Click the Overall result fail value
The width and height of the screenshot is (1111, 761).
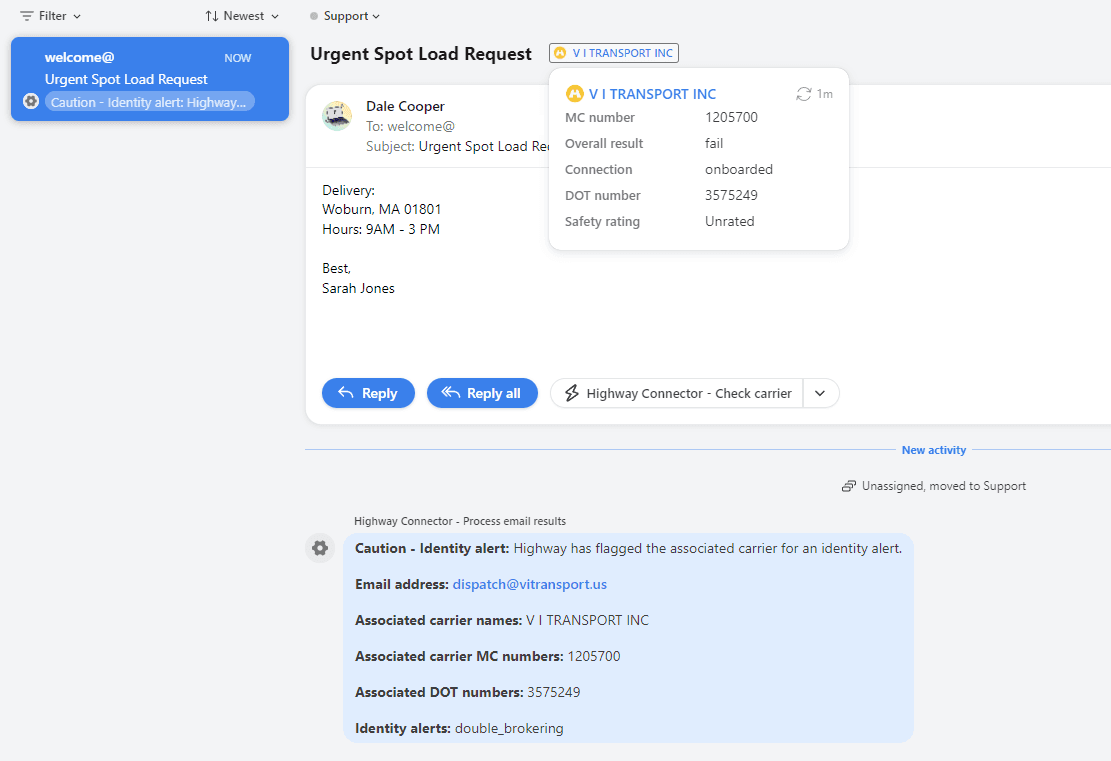(x=714, y=144)
